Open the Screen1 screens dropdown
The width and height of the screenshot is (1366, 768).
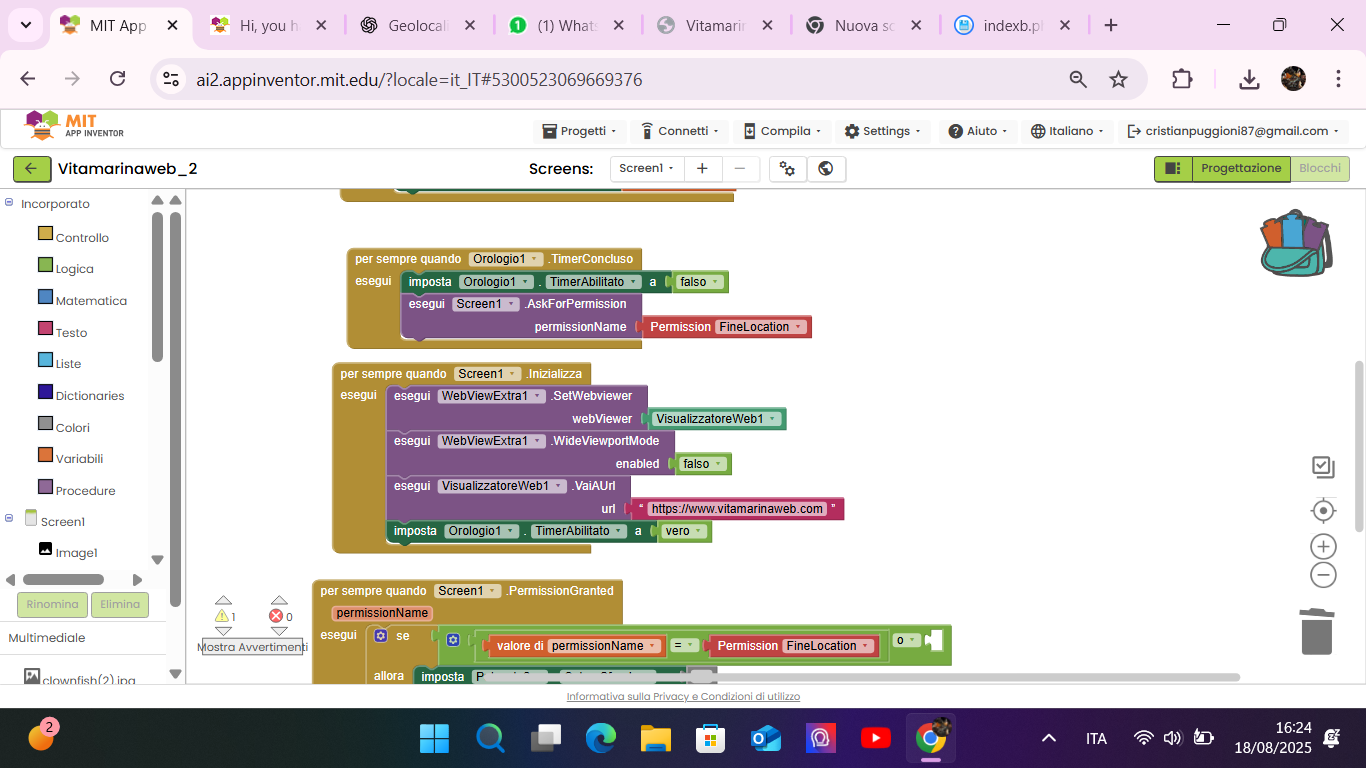tap(647, 169)
